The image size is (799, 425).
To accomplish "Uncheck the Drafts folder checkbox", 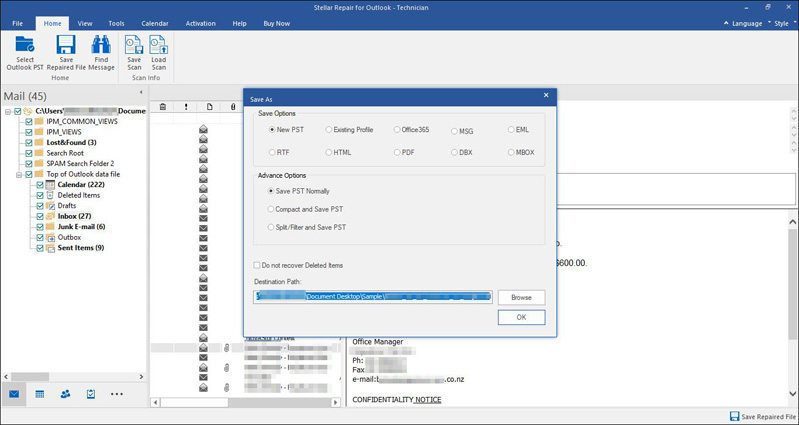I will 40,206.
